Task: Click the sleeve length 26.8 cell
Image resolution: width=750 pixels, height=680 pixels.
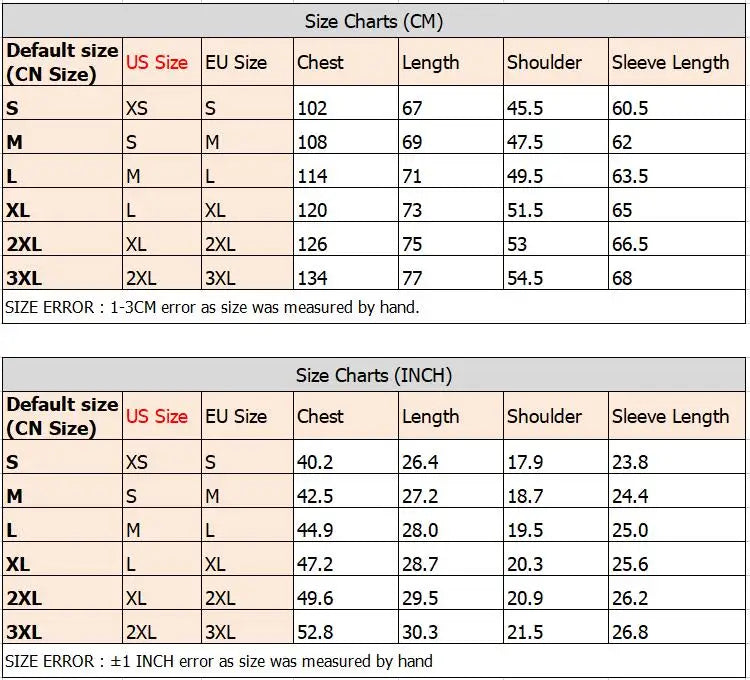Action: click(x=630, y=632)
